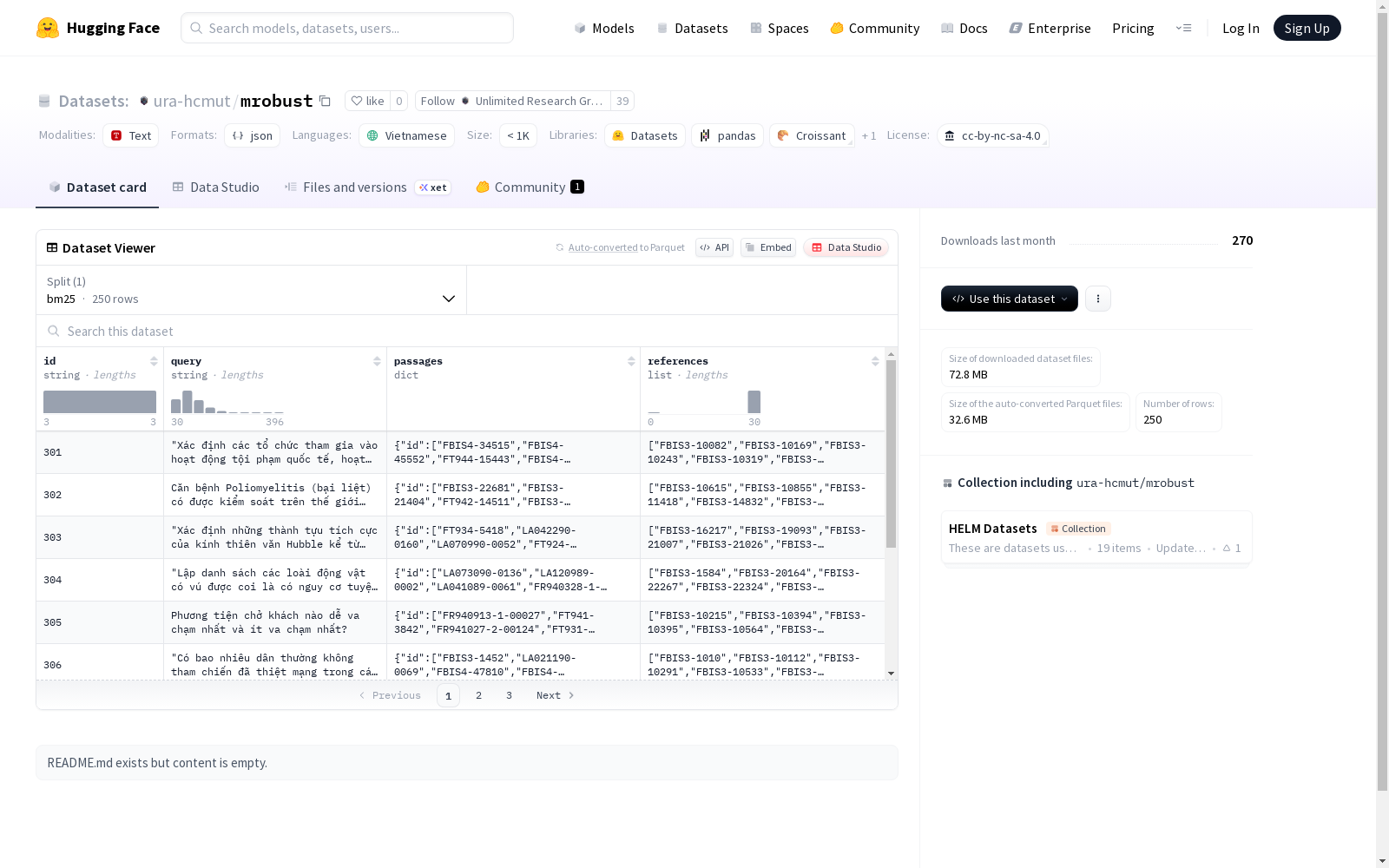Screen dimensions: 1389x868
Task: Copy dataset name with copy icon
Action: click(325, 101)
